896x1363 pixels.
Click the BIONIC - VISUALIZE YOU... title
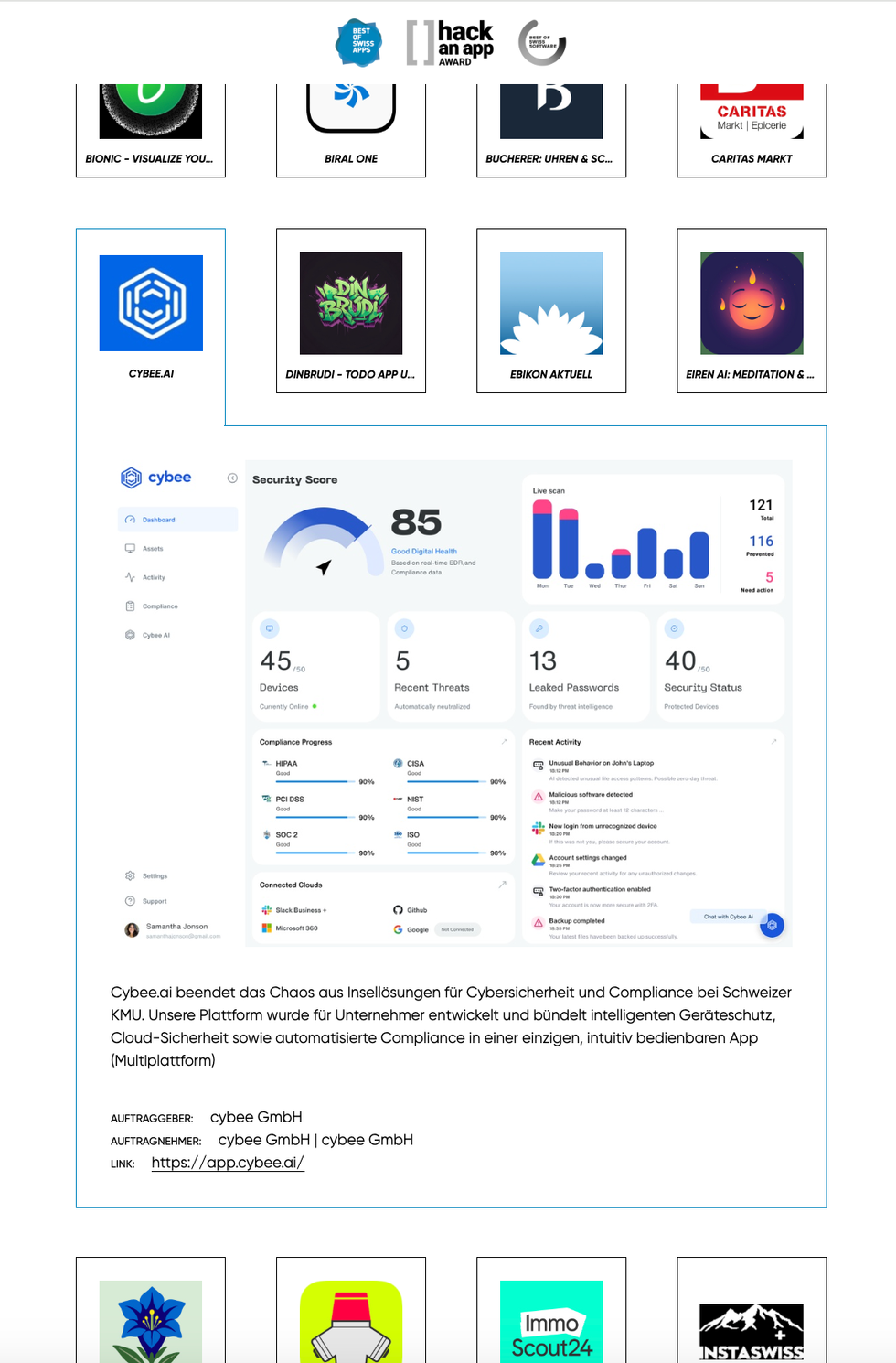(x=149, y=158)
